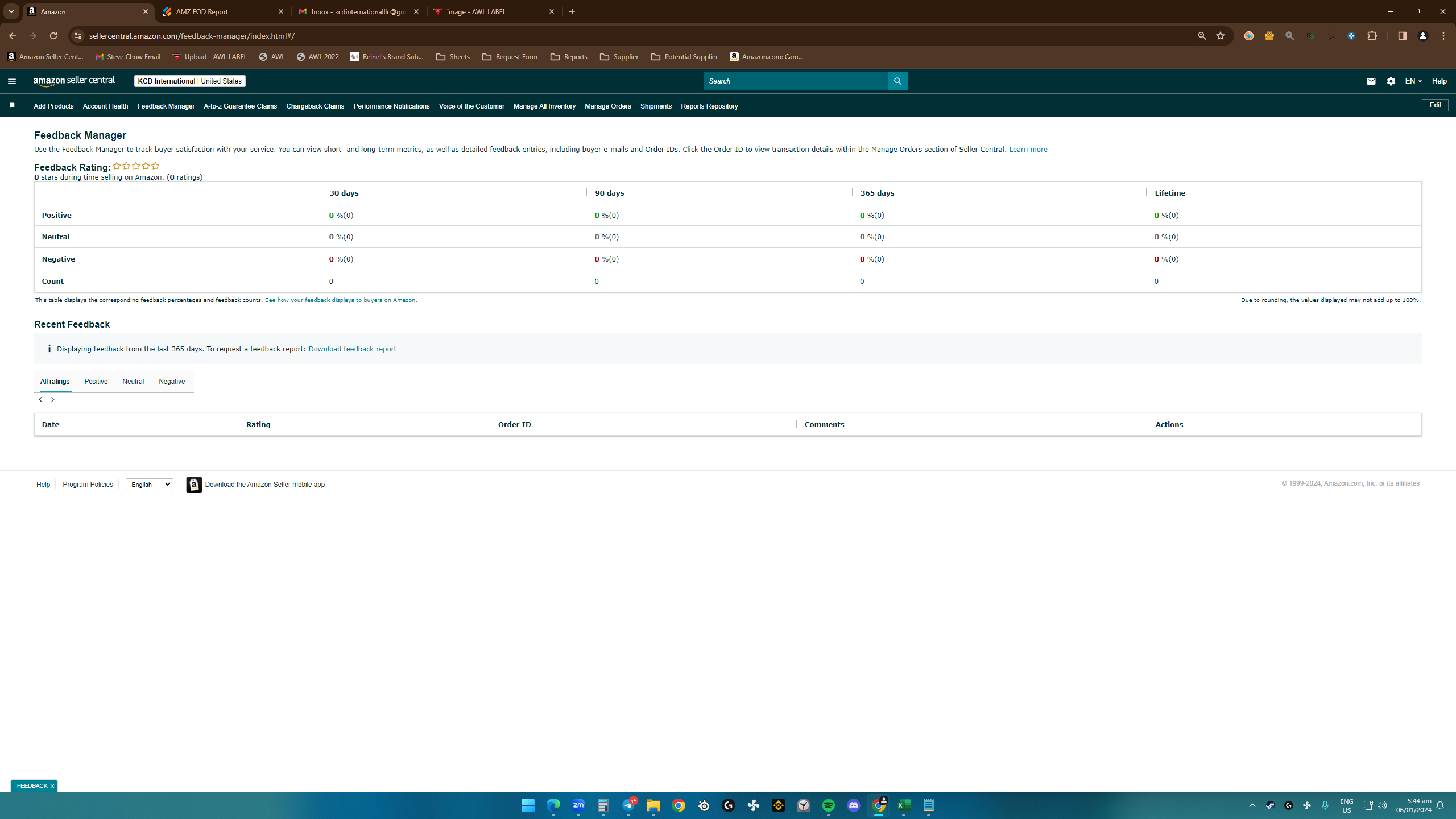
Task: Open File Explorer from the taskbar
Action: click(x=653, y=805)
